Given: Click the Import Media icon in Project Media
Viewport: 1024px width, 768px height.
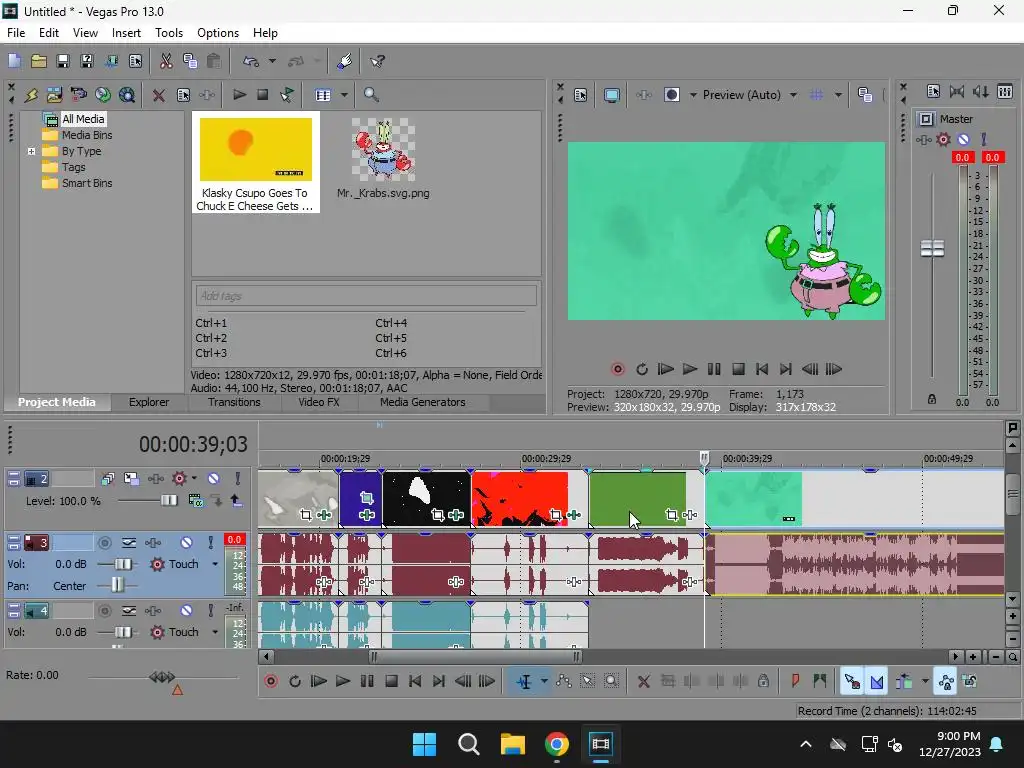Looking at the screenshot, I should coord(54,95).
